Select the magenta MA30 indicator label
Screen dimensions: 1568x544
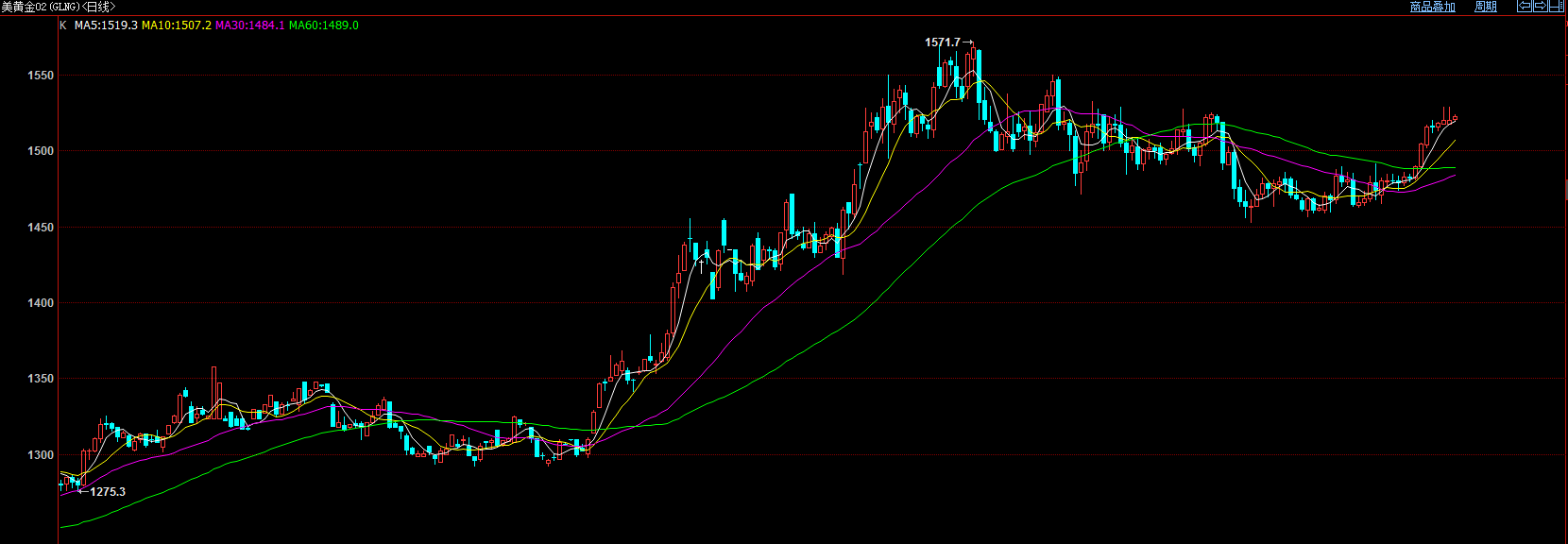click(x=249, y=25)
